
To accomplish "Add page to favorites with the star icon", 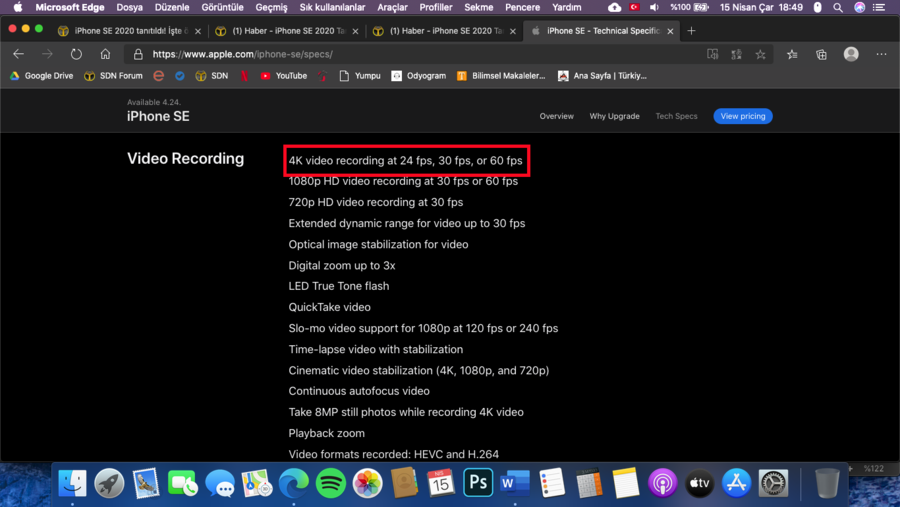I will click(x=761, y=55).
